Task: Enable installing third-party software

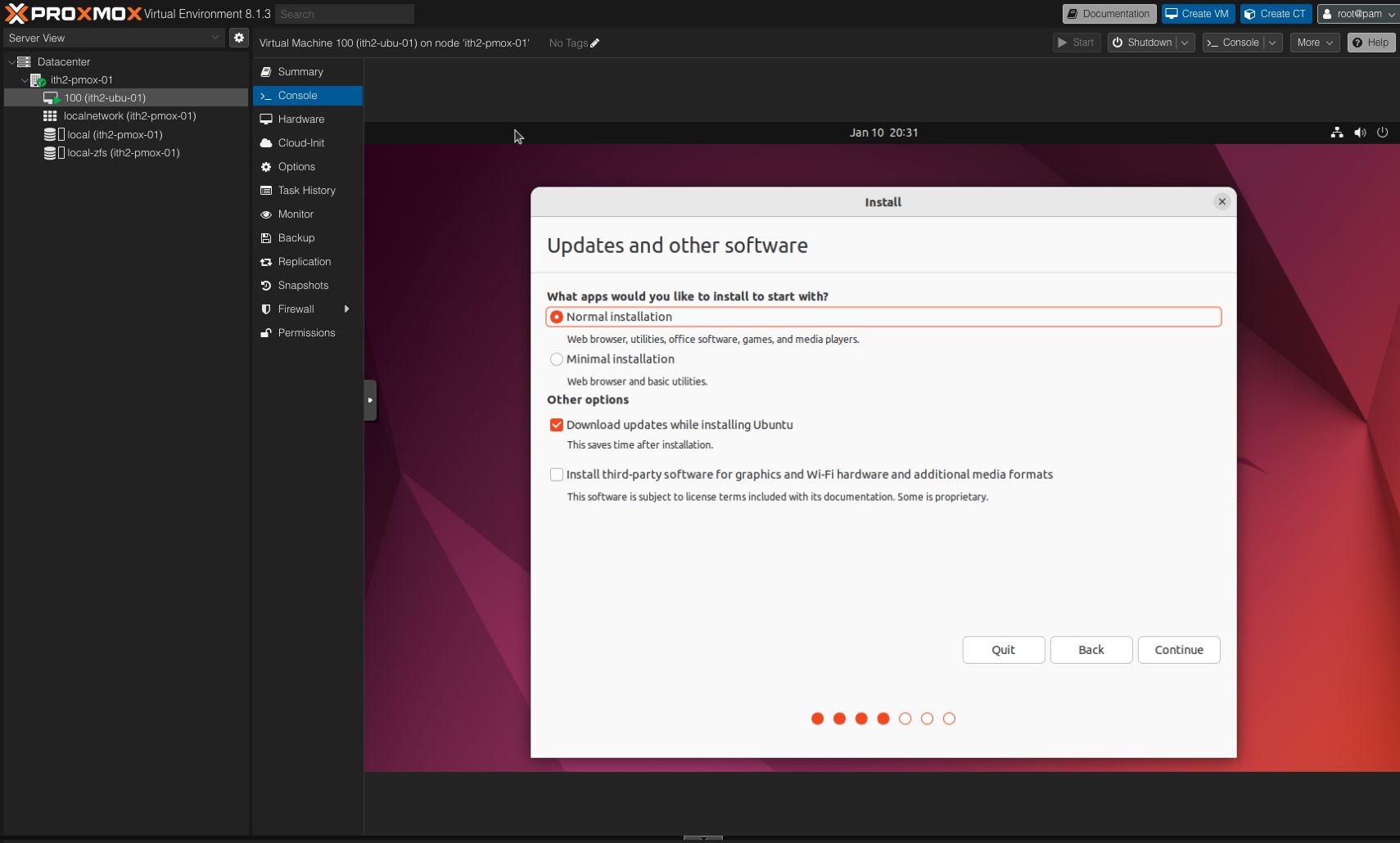Action: click(556, 474)
